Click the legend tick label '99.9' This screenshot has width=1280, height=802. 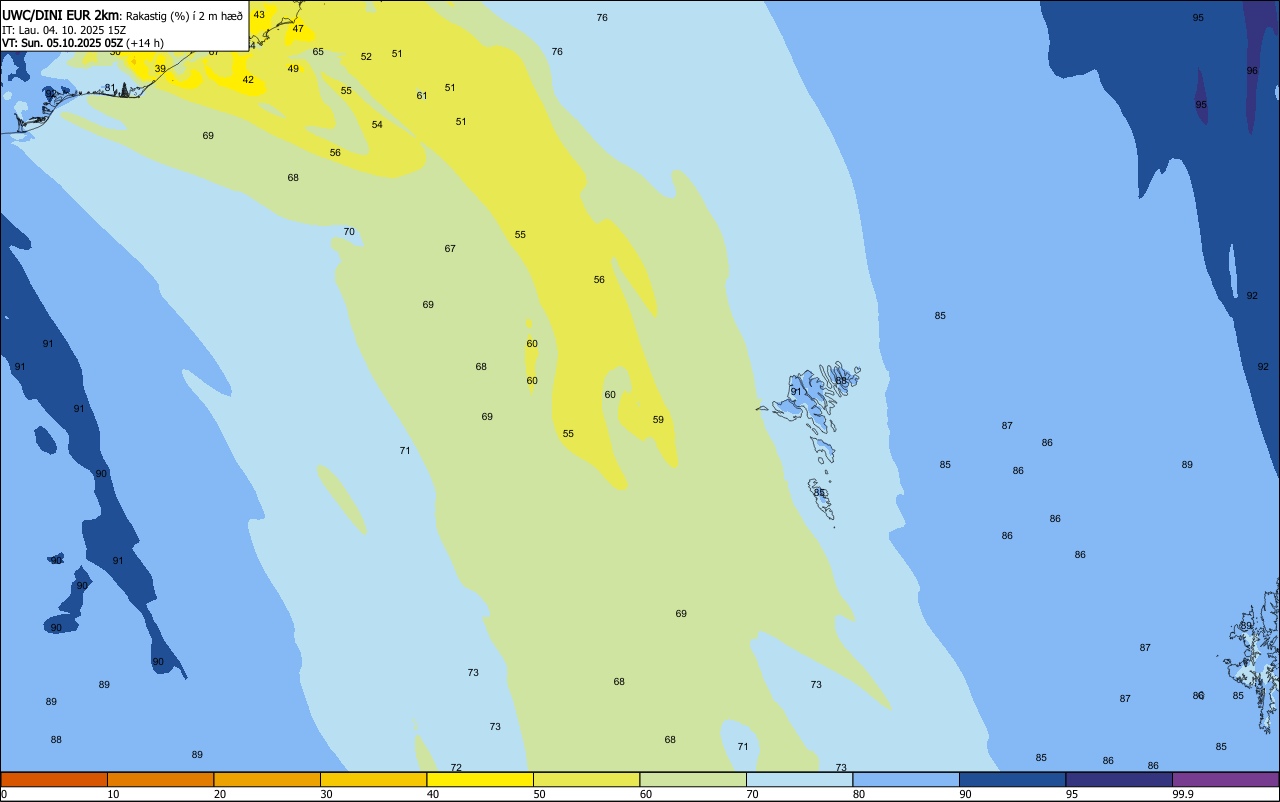[1183, 794]
